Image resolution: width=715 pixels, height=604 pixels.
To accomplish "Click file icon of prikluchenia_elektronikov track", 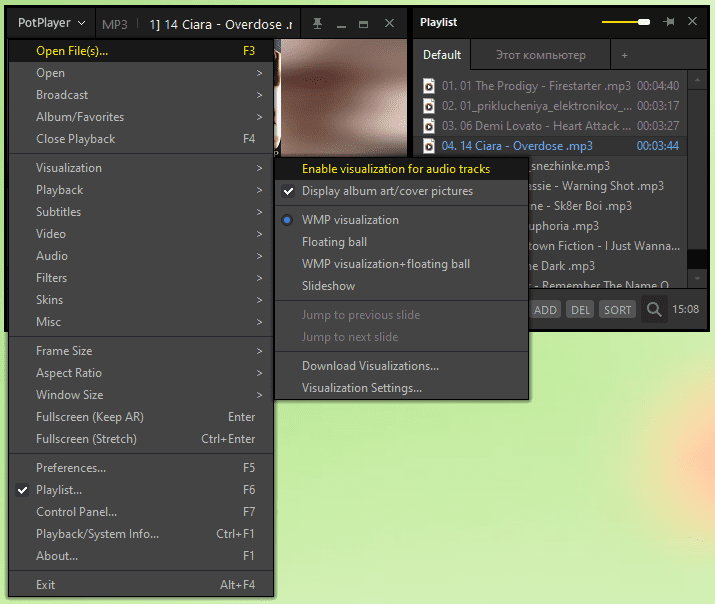I will [x=429, y=106].
